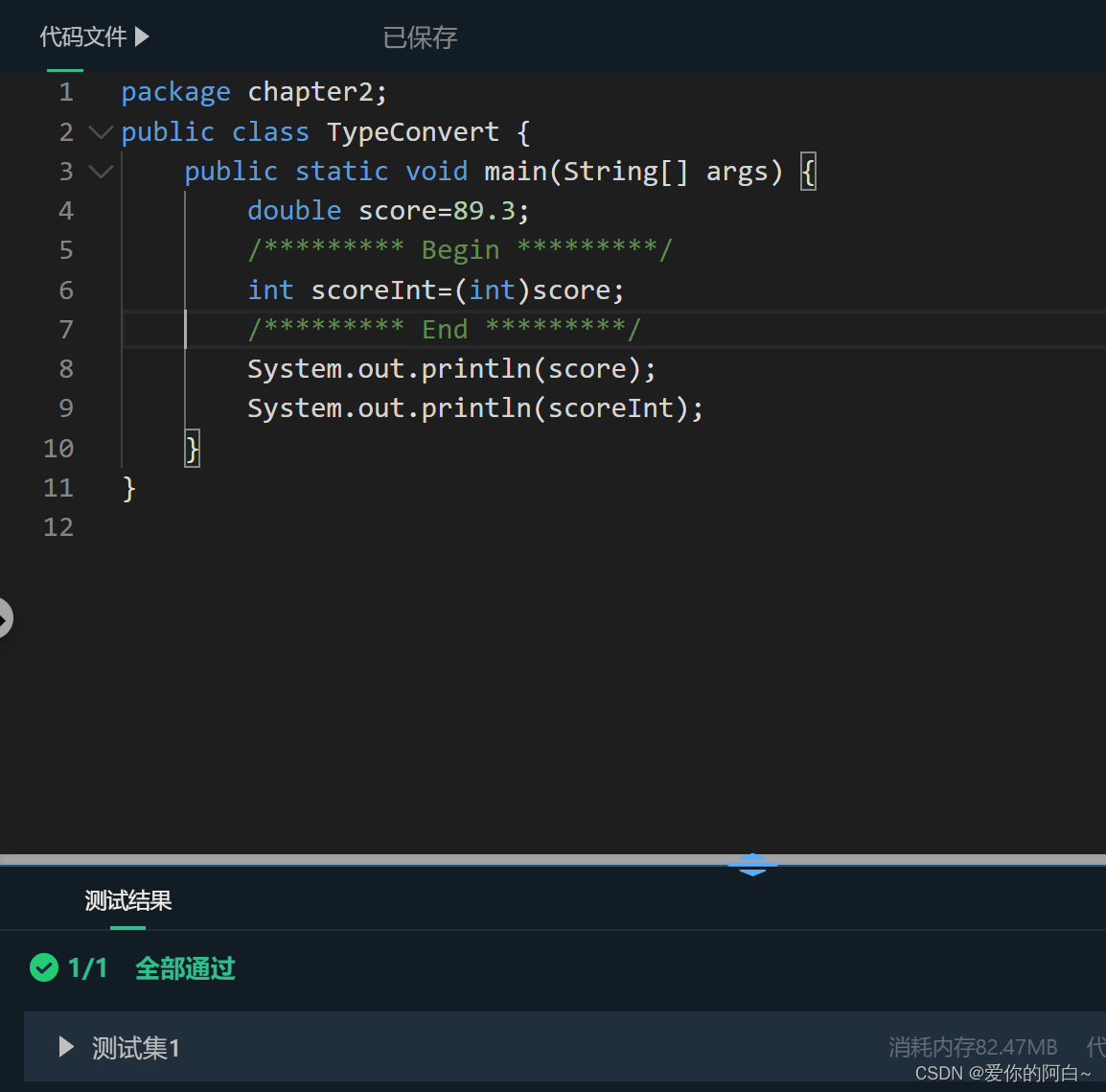Click the expand triangle beside 测试集1

(x=65, y=1047)
